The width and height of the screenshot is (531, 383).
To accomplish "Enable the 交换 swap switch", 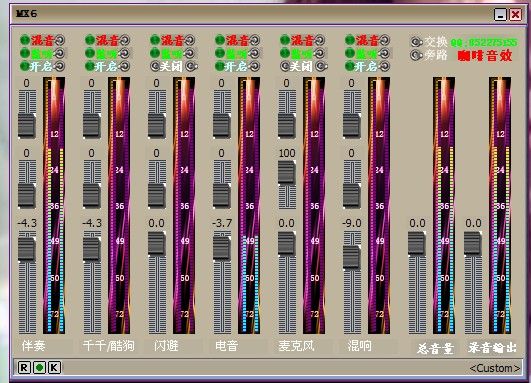I will (416, 42).
